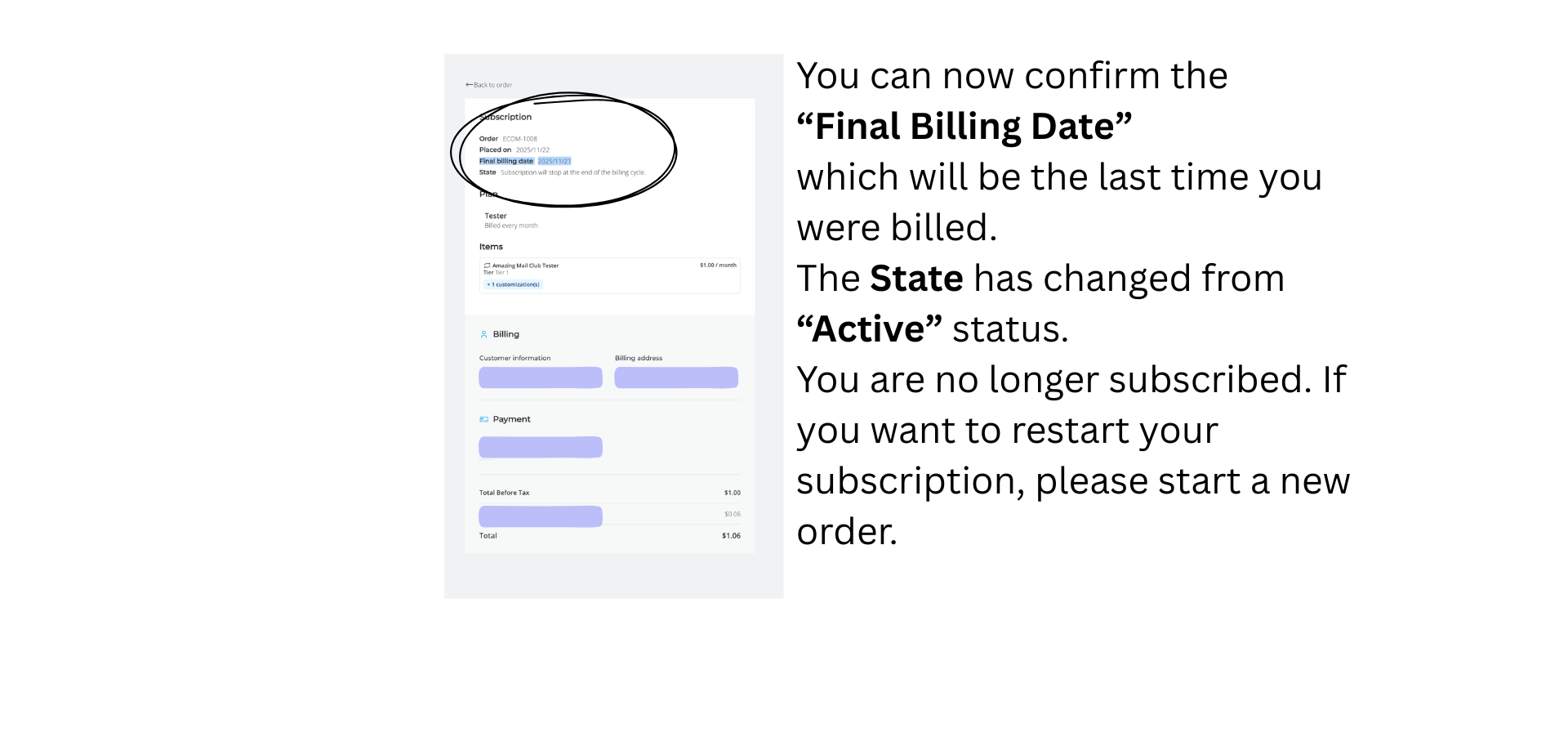Click the redacted box under Payment heading
This screenshot has height=746, width=1568.
tap(541, 447)
